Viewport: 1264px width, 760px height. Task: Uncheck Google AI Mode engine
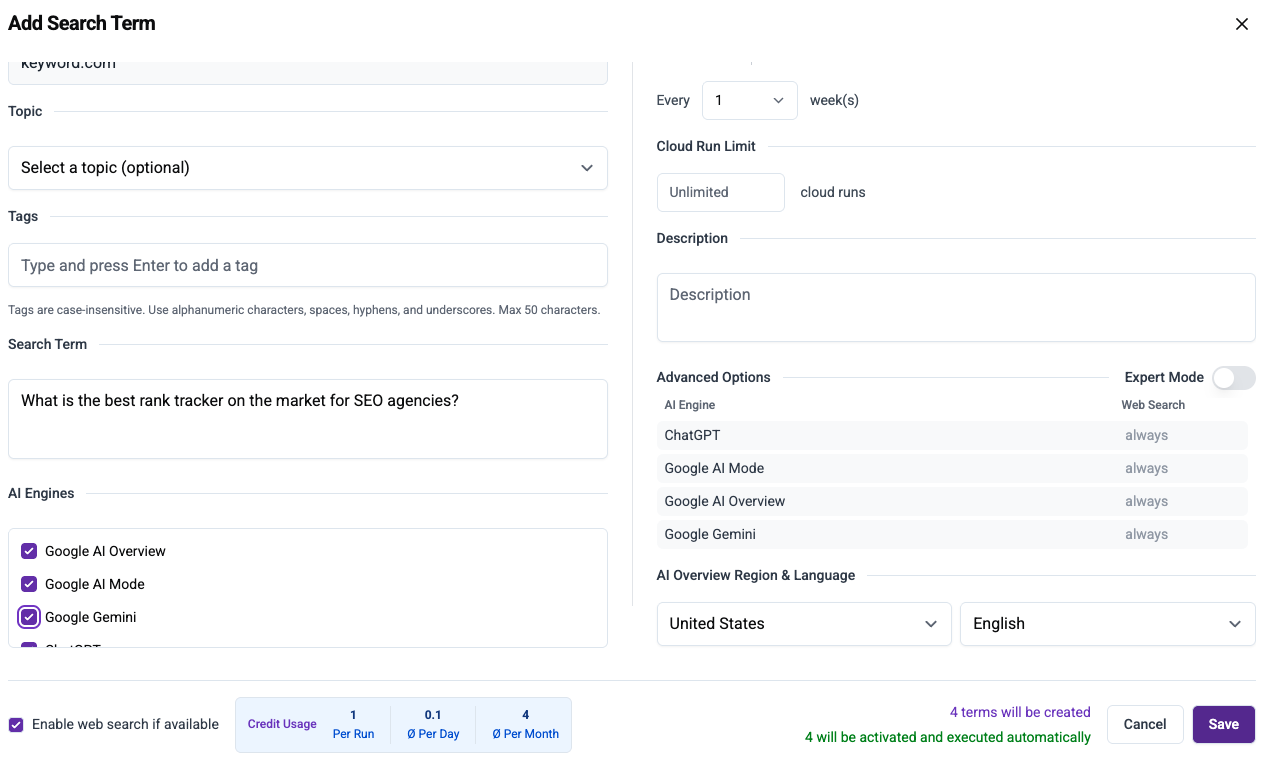tap(29, 584)
